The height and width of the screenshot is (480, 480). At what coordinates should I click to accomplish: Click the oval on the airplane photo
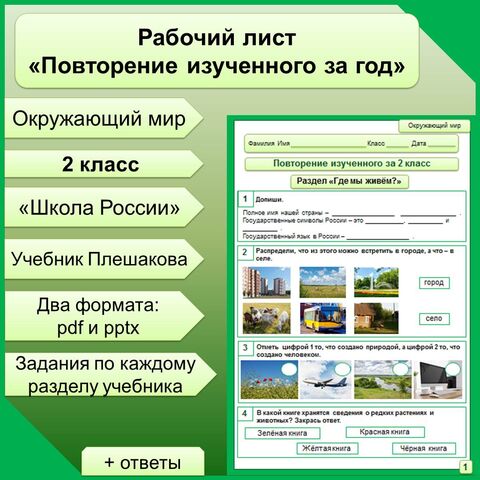(342, 369)
